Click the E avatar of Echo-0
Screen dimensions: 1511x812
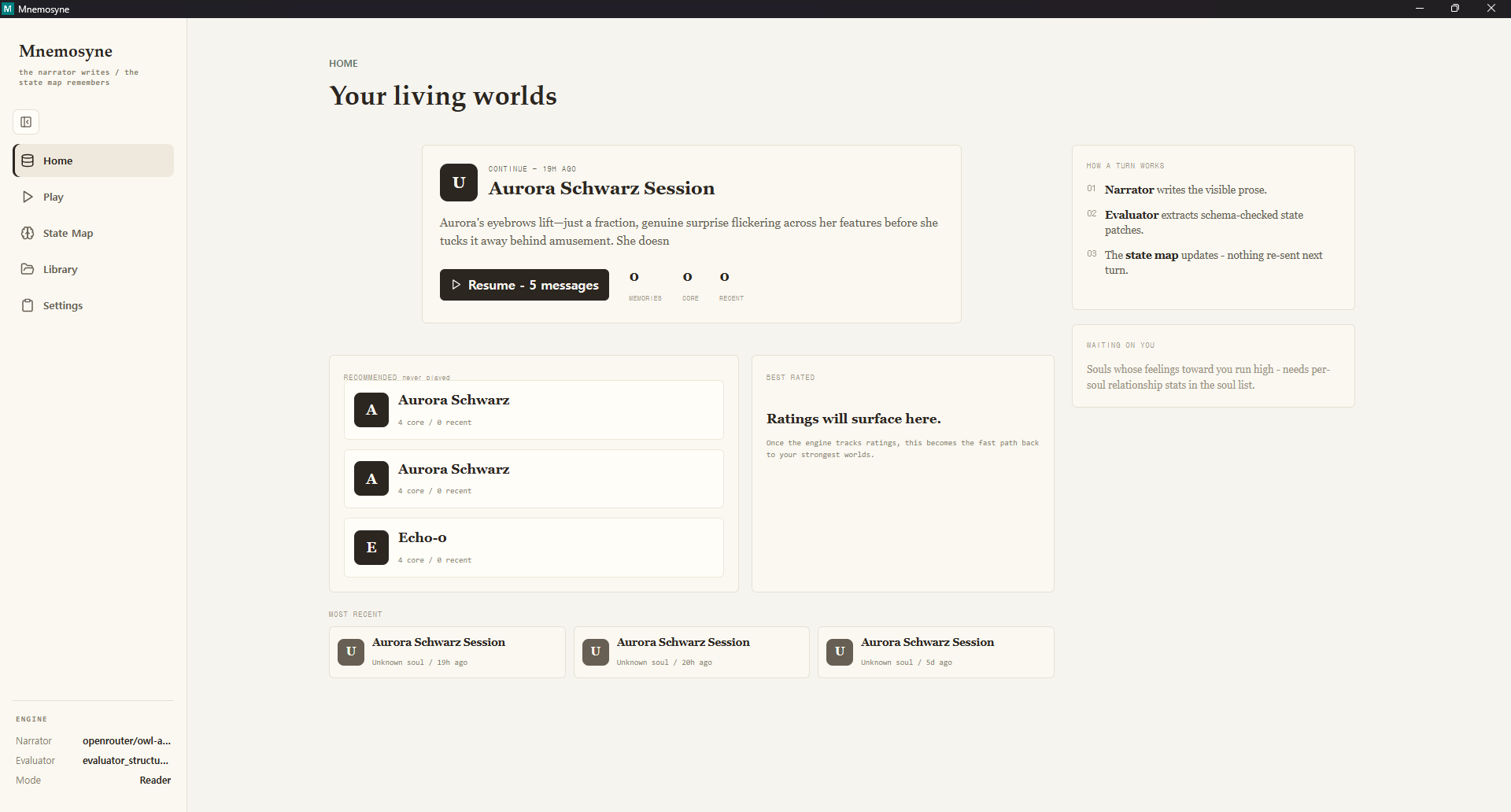(x=371, y=548)
